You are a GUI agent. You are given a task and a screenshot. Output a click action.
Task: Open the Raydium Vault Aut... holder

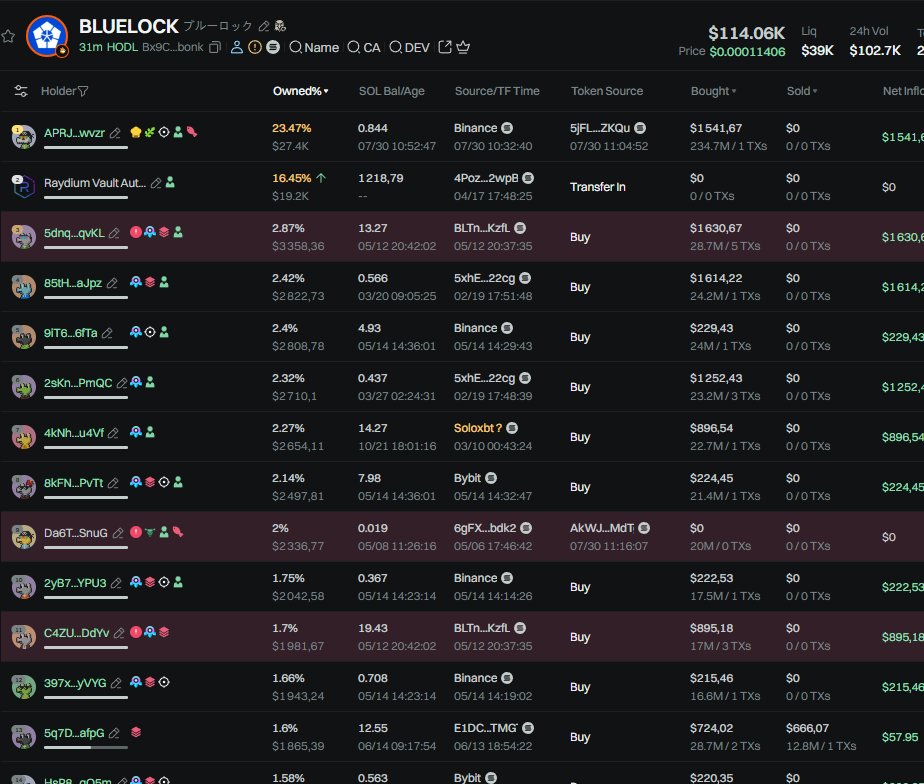coord(95,183)
